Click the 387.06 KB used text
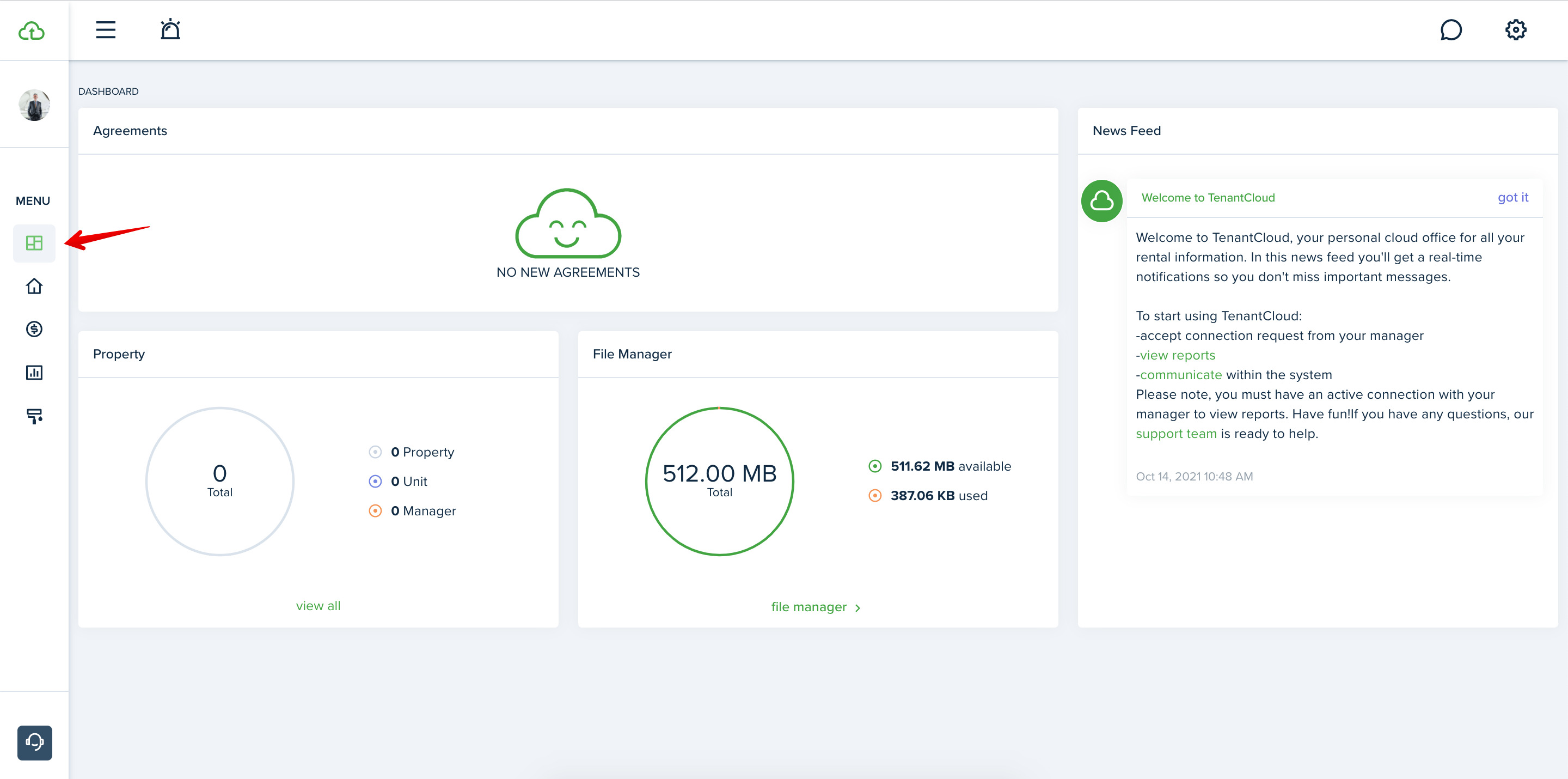Viewport: 1568px width, 779px height. point(939,496)
